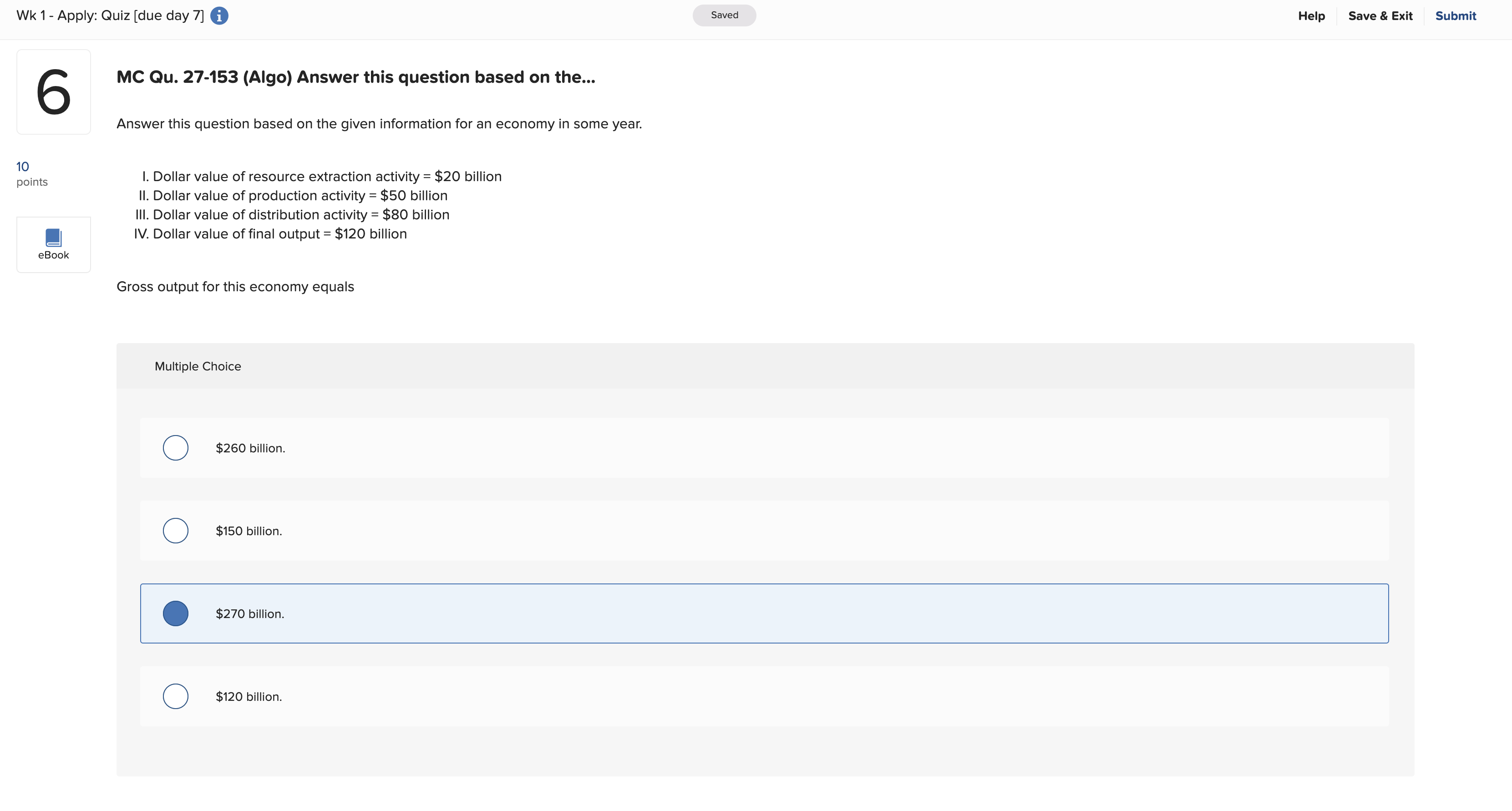Image resolution: width=1512 pixels, height=811 pixels.
Task: Click the blue info icon beside the quiz title
Action: tap(219, 15)
